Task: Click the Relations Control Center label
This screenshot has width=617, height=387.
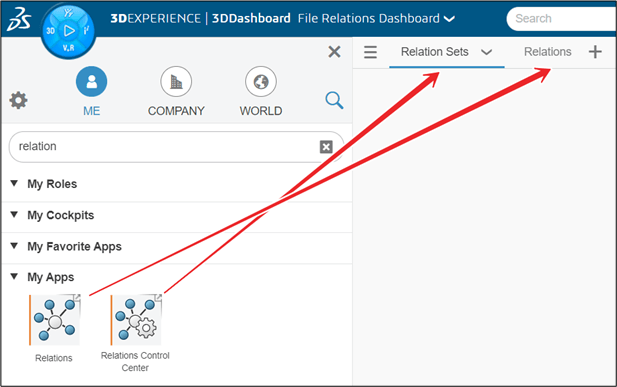Action: tap(135, 361)
